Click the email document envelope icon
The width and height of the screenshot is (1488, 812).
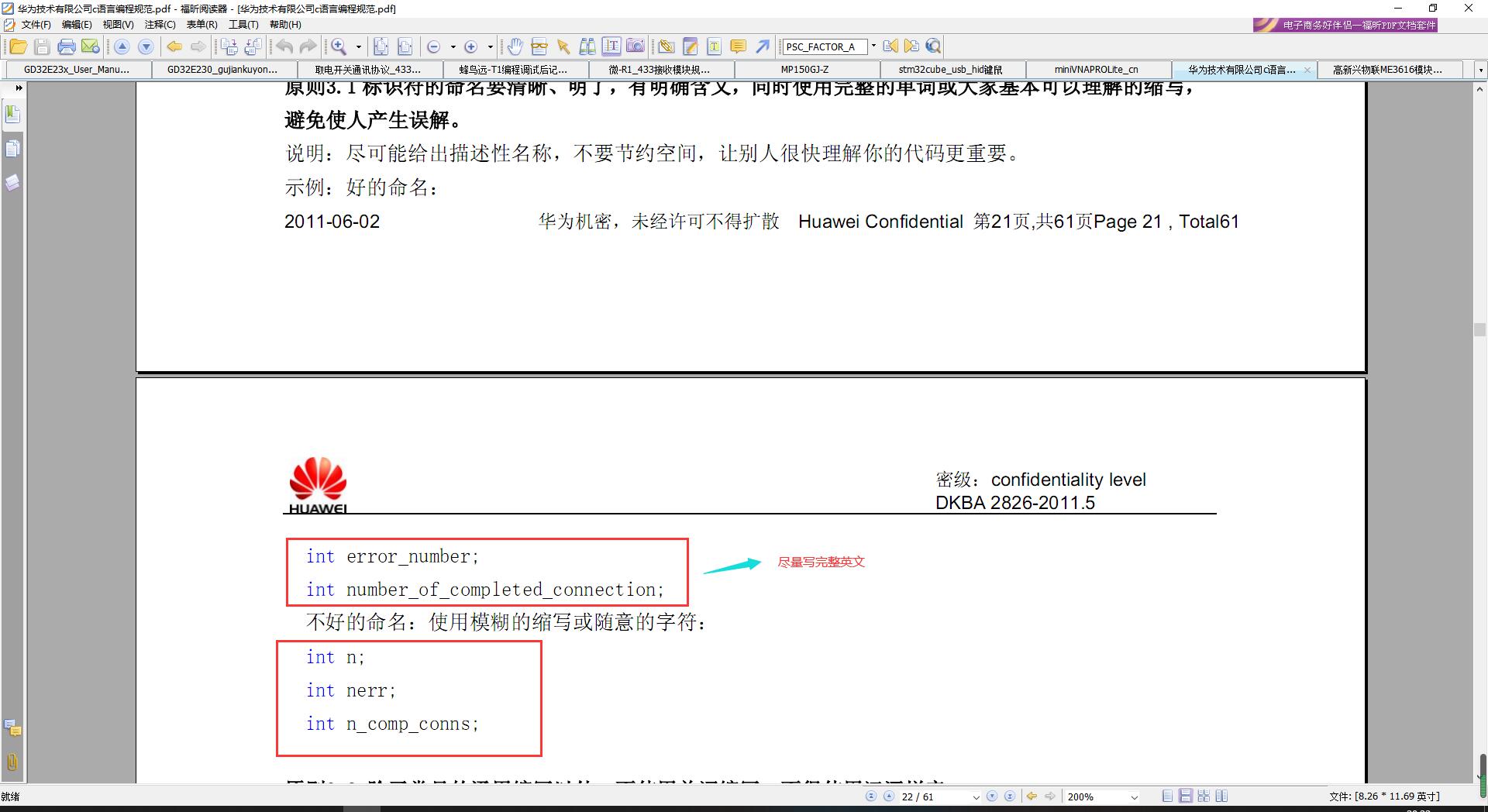click(x=91, y=46)
